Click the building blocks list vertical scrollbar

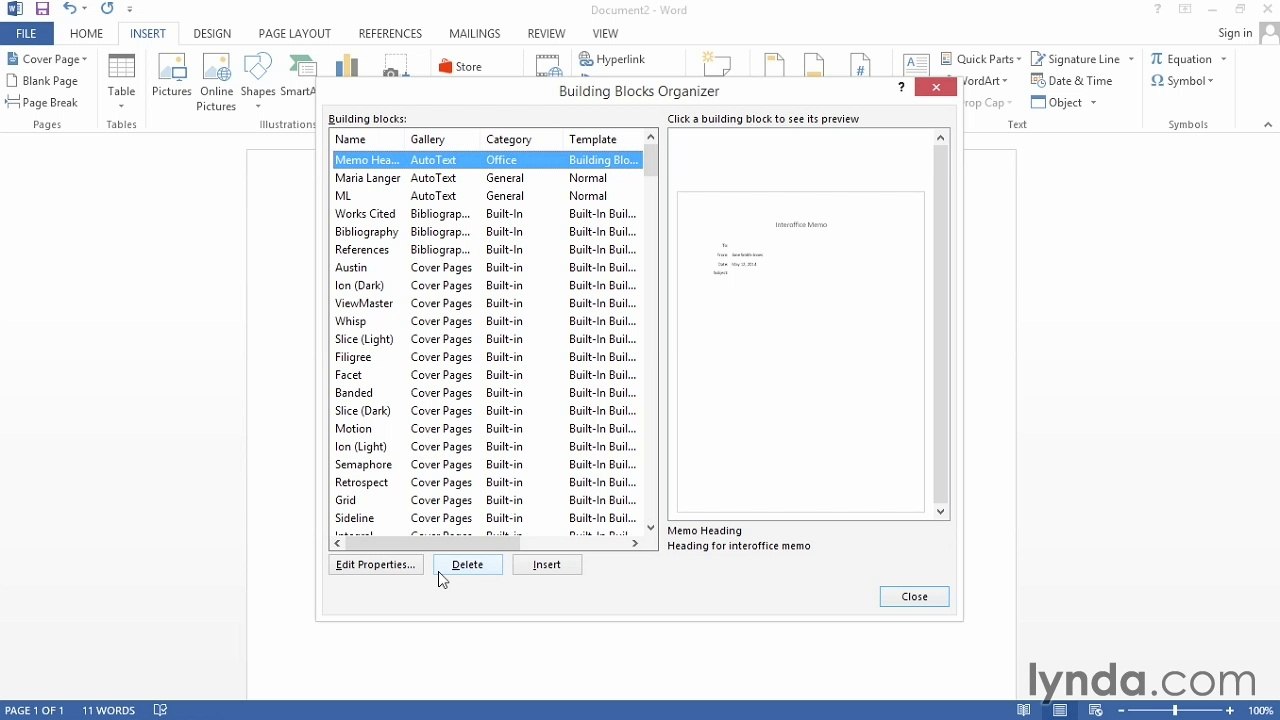pyautogui.click(x=651, y=330)
